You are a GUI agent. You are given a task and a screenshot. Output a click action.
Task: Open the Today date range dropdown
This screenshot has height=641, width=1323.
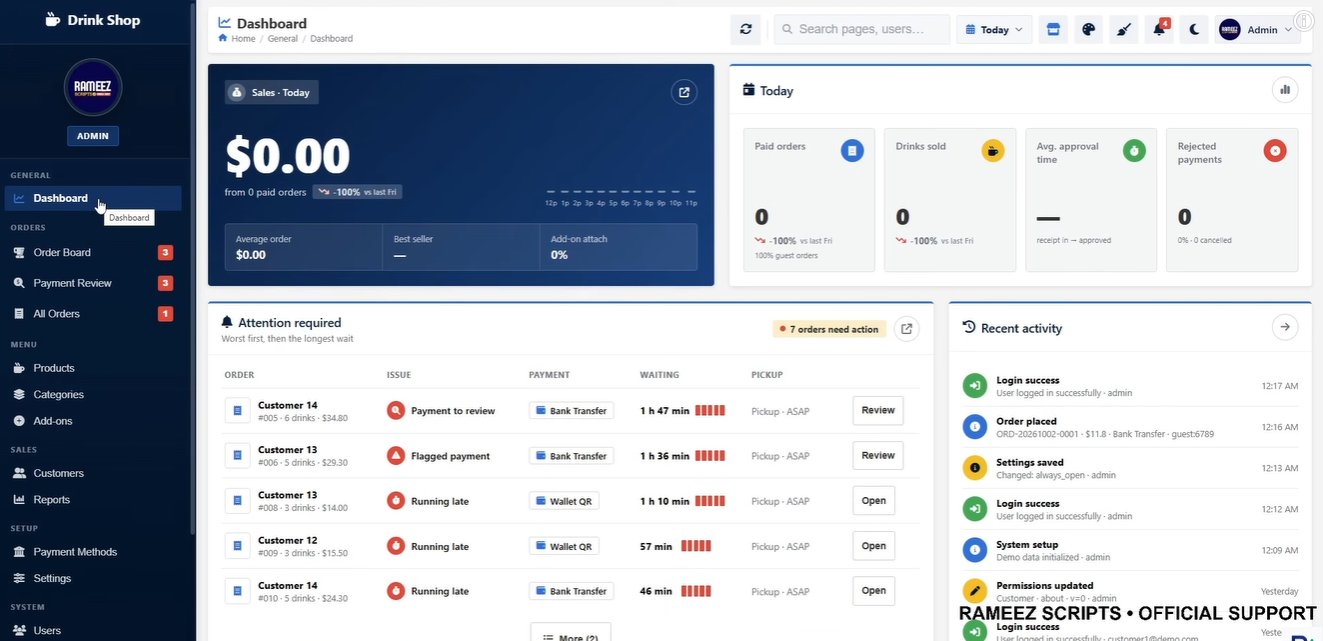[x=994, y=29]
